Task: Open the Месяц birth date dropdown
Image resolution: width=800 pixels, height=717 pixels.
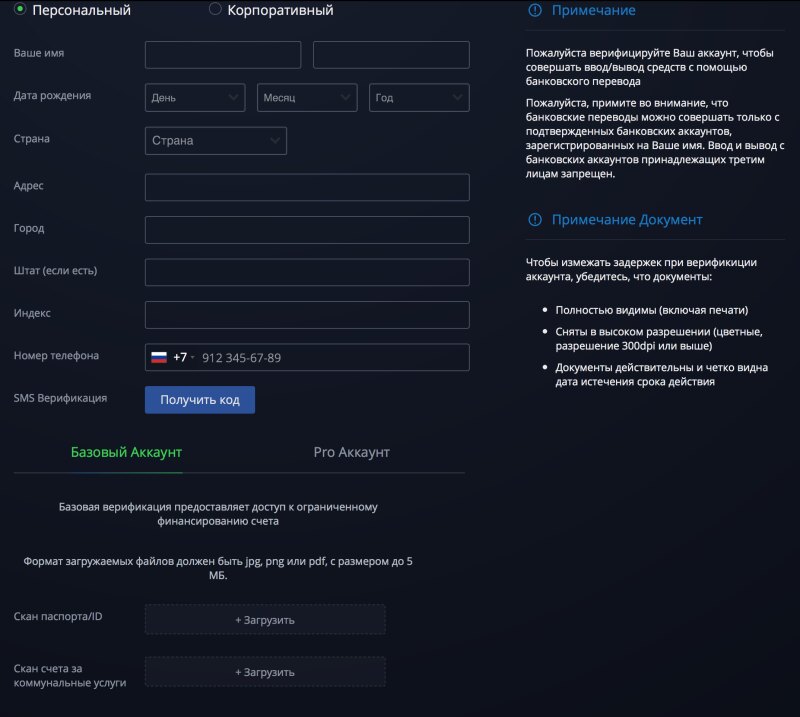Action: [307, 97]
